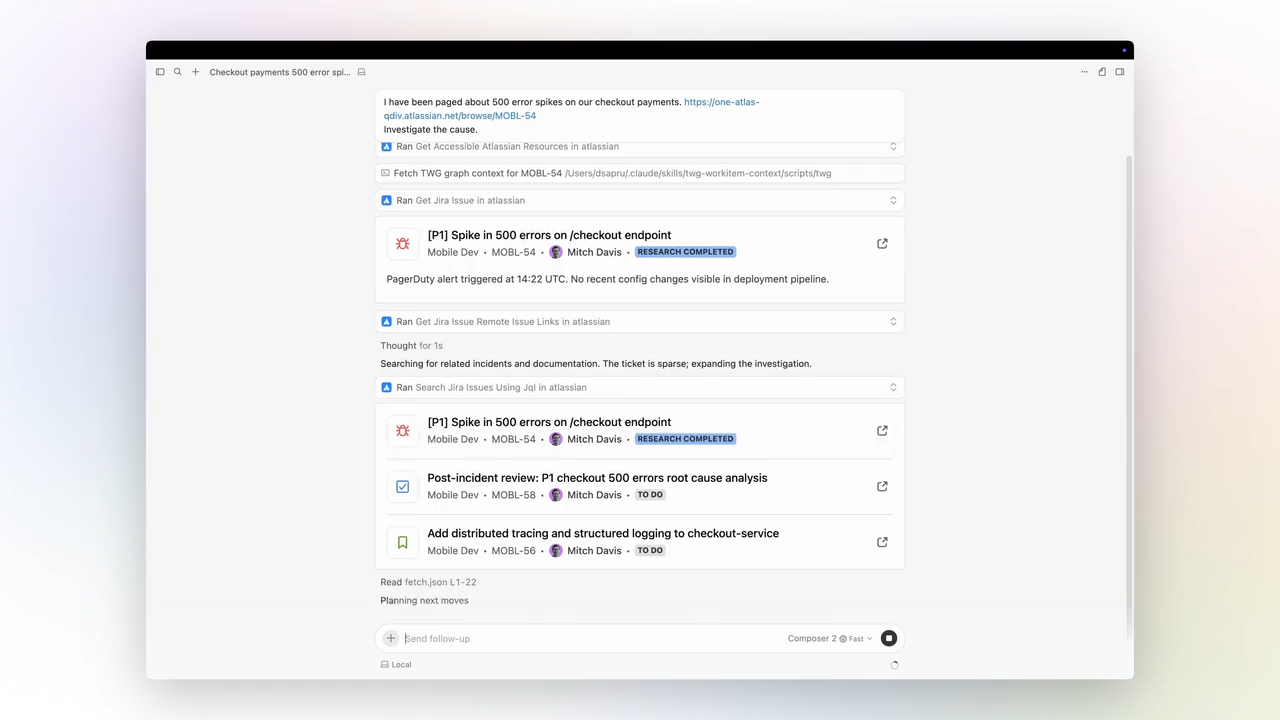This screenshot has height=720, width=1280.
Task: Click the Atlassian icon on Search Jira Issues row
Action: pyautogui.click(x=386, y=387)
